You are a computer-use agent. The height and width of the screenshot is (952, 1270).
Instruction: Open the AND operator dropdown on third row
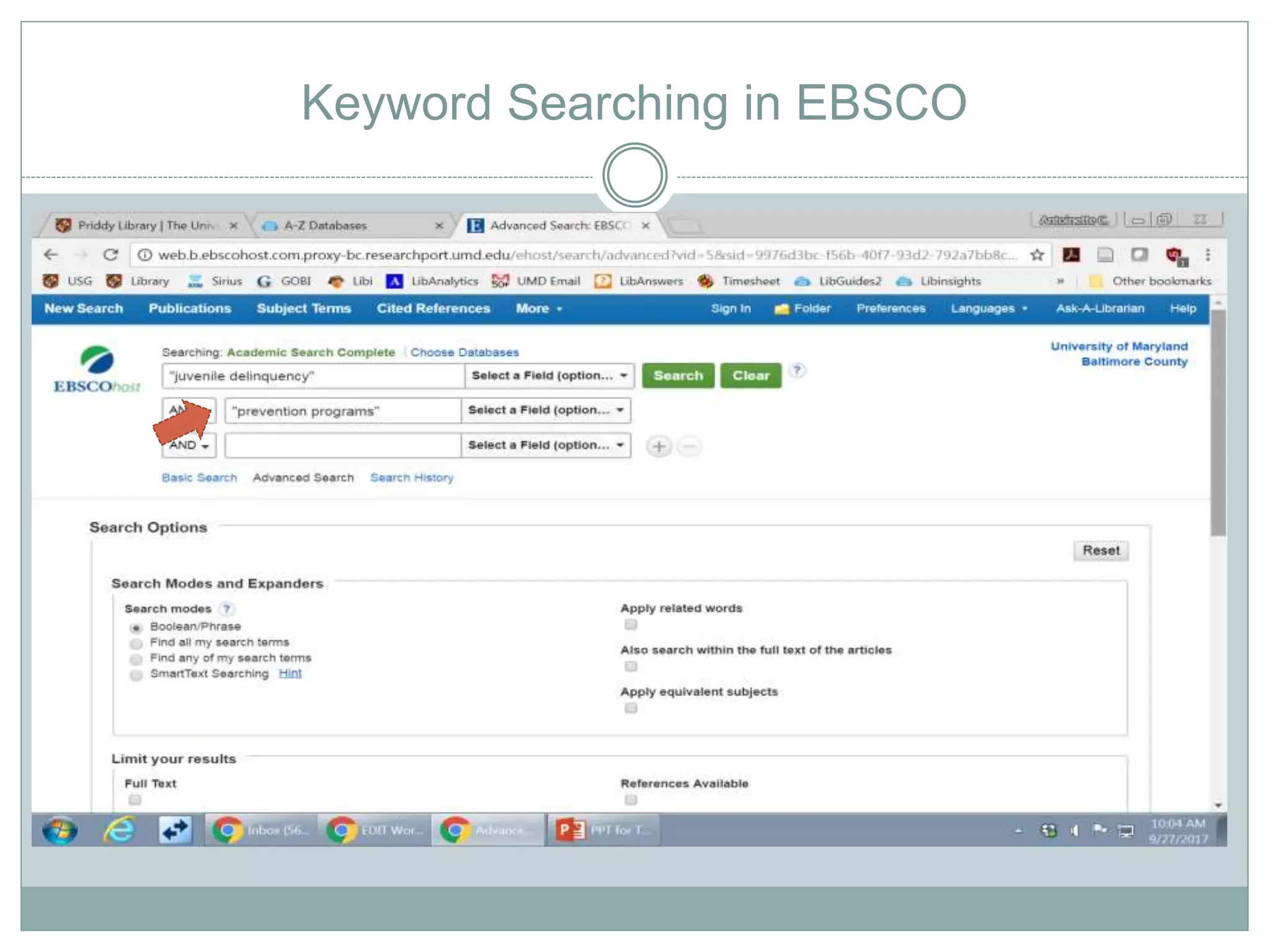(x=189, y=446)
